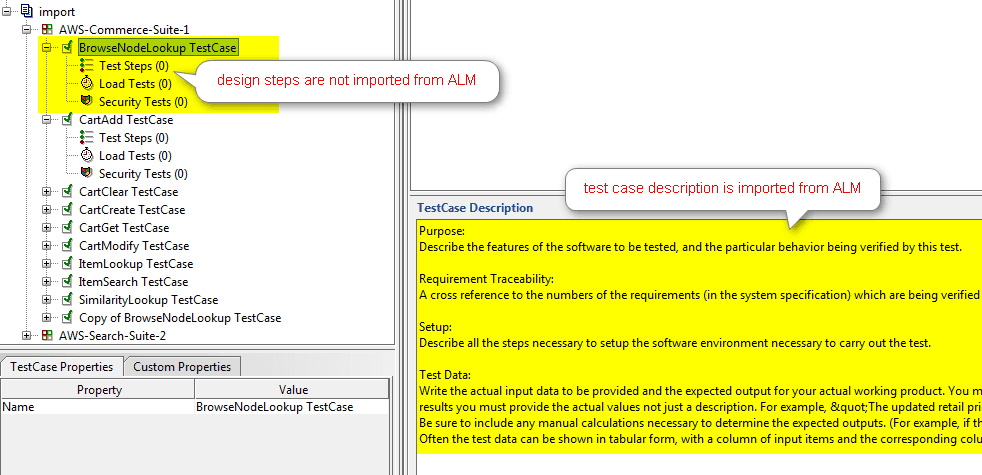Click the import project icon
The height and width of the screenshot is (475, 982).
(x=26, y=11)
